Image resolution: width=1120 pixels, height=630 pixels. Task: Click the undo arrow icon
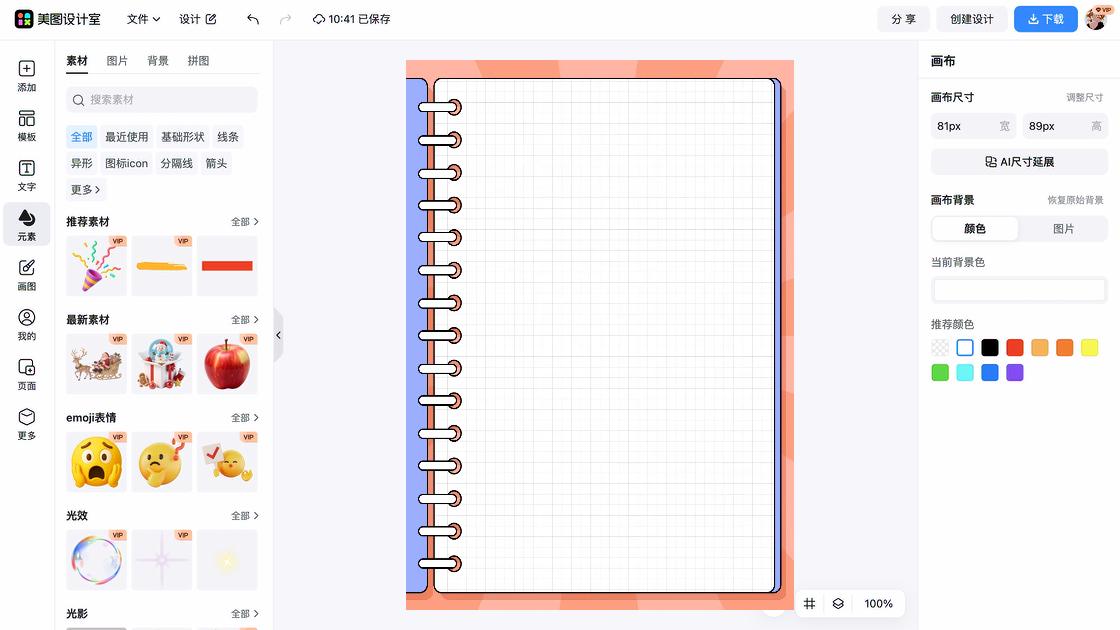[253, 19]
